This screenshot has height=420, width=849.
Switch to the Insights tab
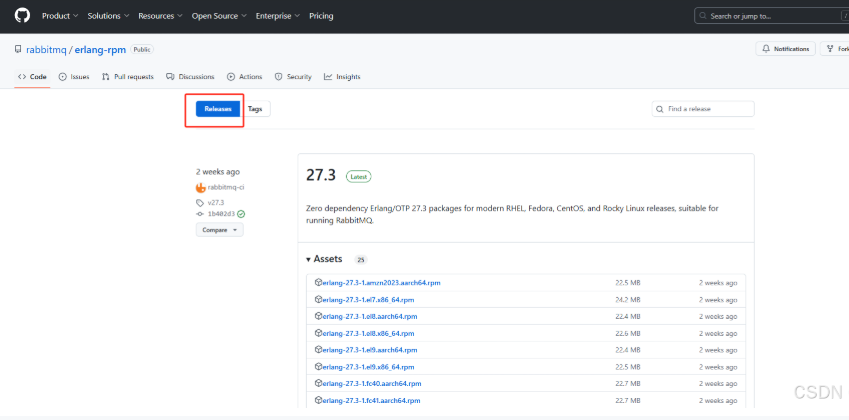(342, 77)
